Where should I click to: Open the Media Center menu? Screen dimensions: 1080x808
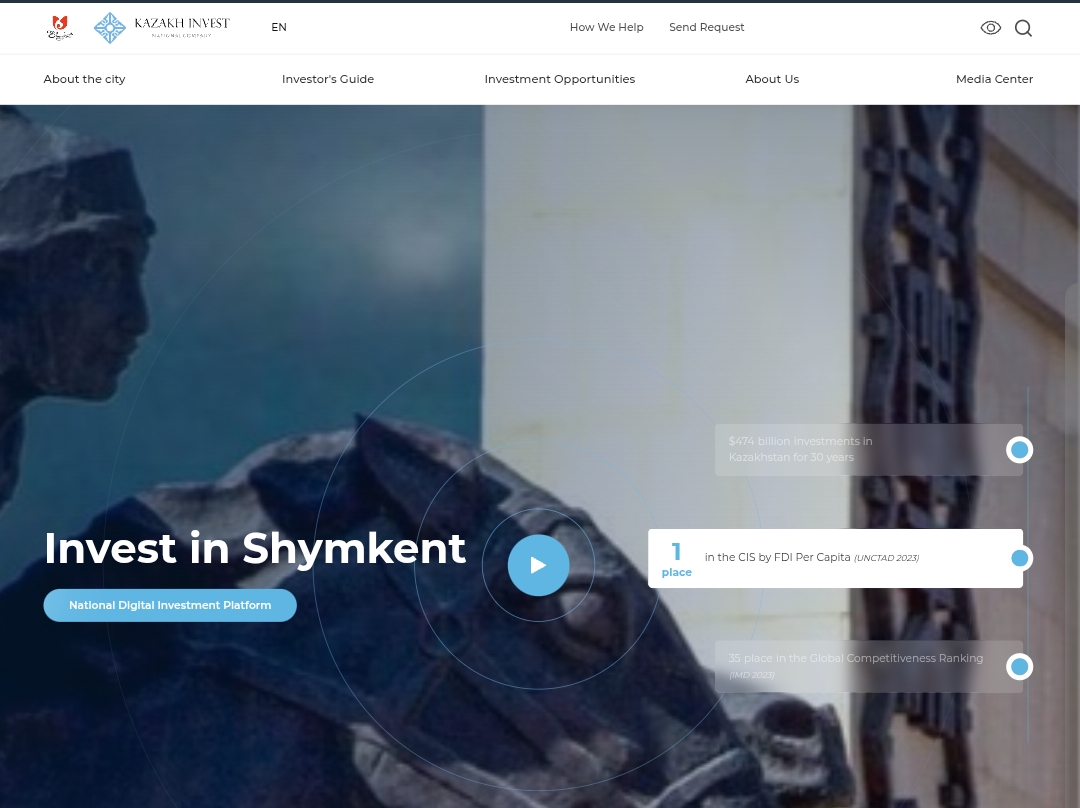point(995,79)
